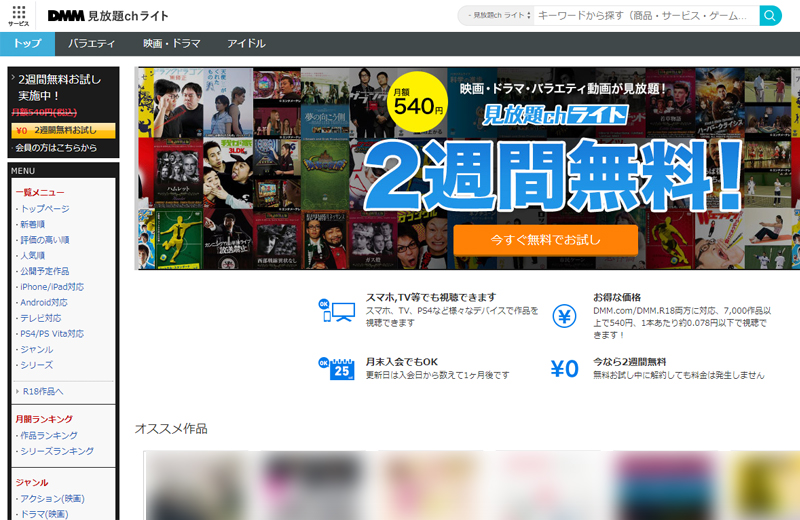The width and height of the screenshot is (800, 520).
Task: Open シリーズ sidebar link
Action: tap(37, 365)
